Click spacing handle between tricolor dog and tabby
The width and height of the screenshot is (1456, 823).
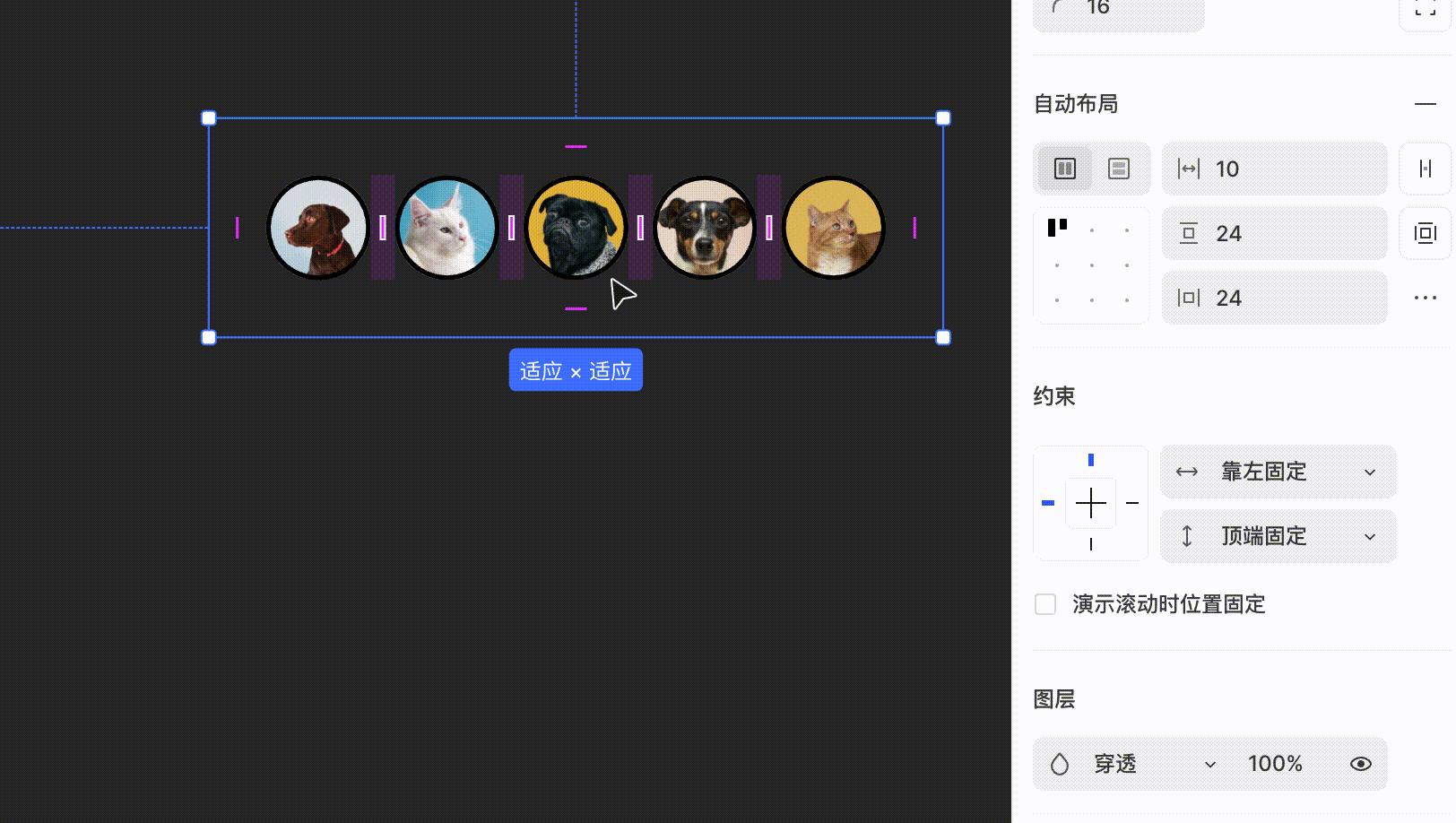tap(769, 228)
